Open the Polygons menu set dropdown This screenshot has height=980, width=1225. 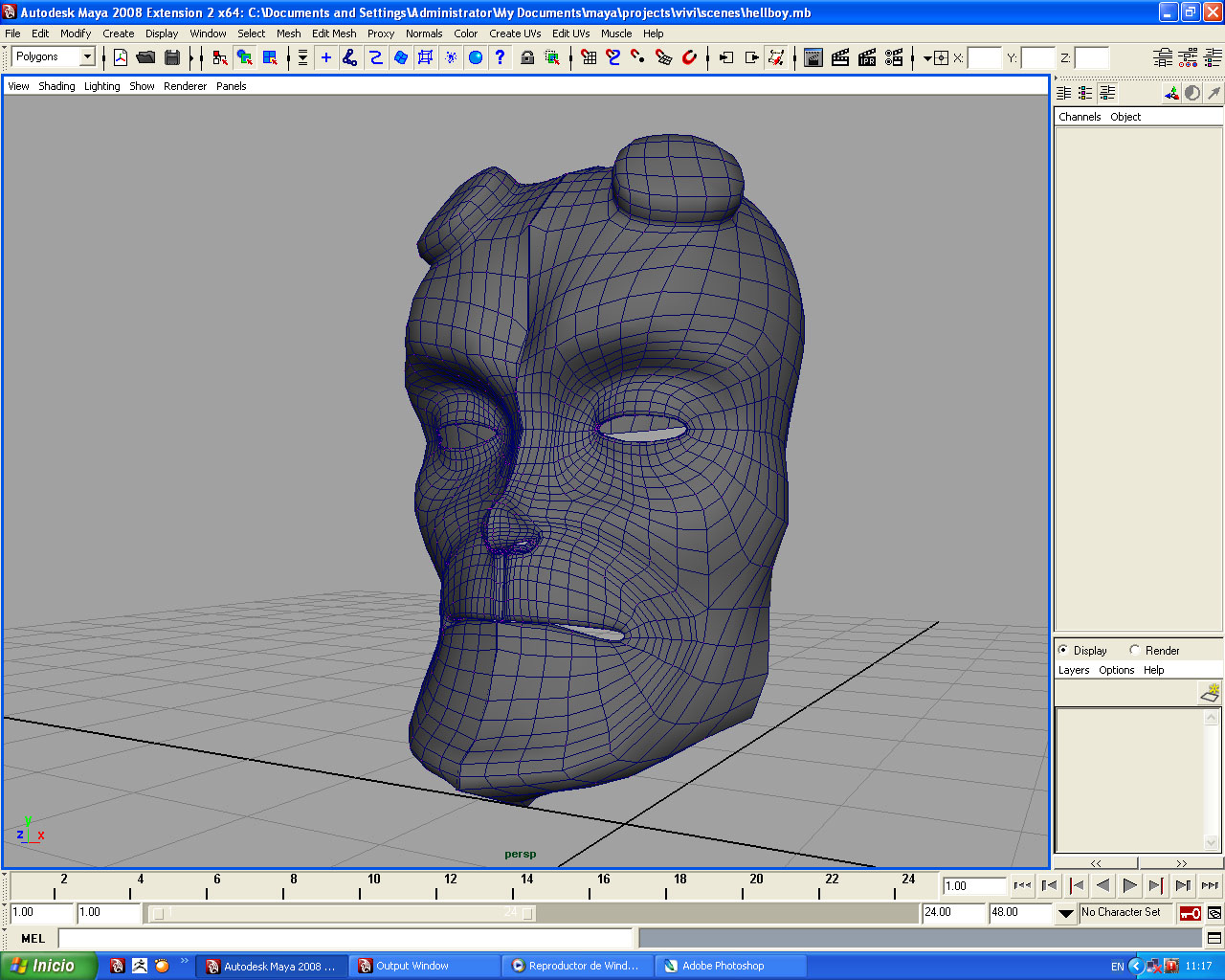(x=87, y=57)
